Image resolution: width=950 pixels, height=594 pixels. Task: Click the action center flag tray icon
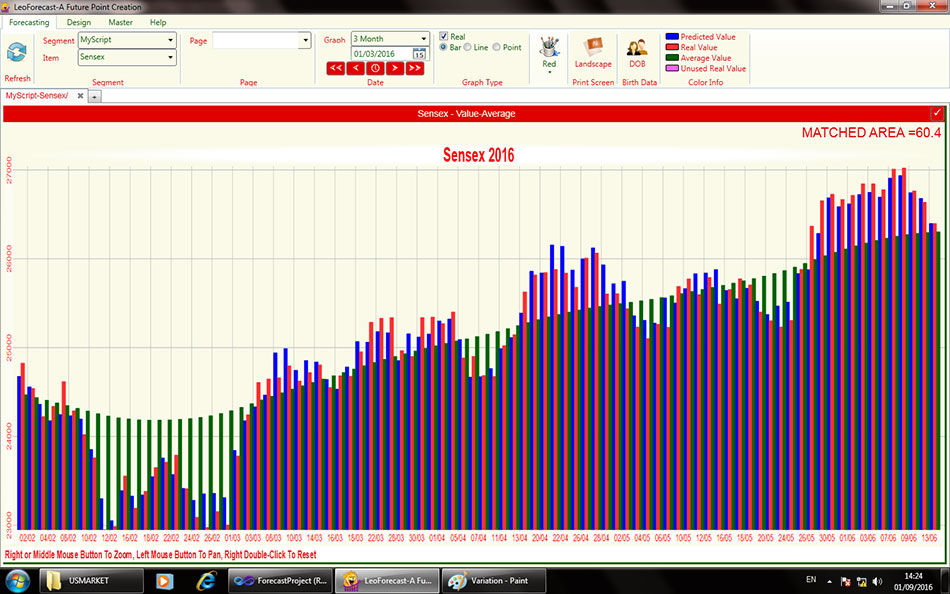click(846, 581)
